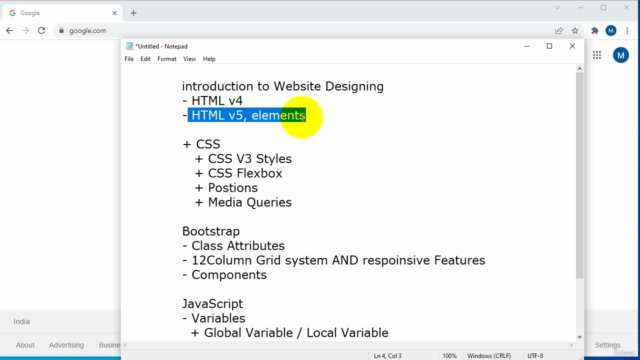Share this page icon in address bar

(x=559, y=31)
